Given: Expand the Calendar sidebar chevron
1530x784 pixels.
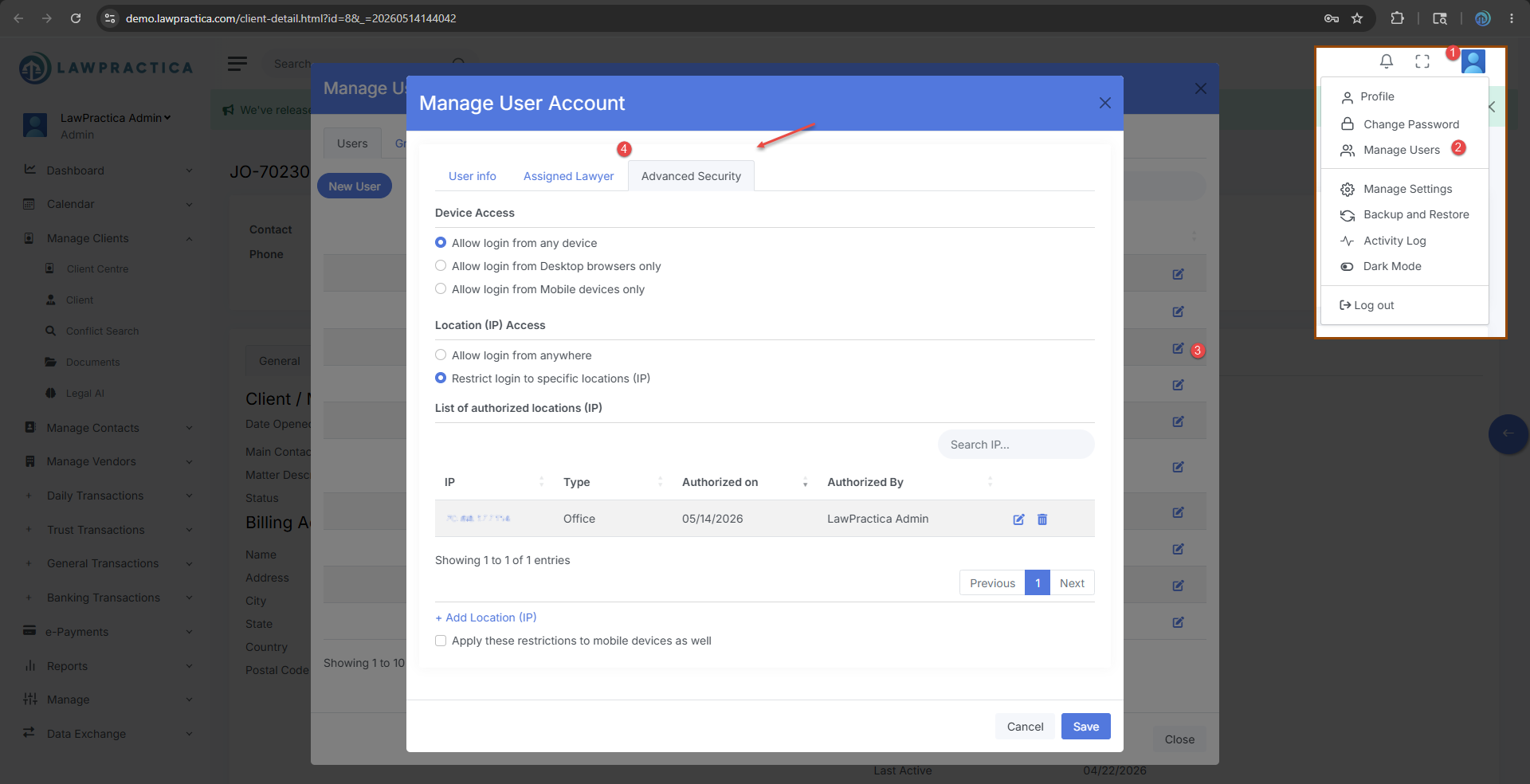Looking at the screenshot, I should point(189,204).
